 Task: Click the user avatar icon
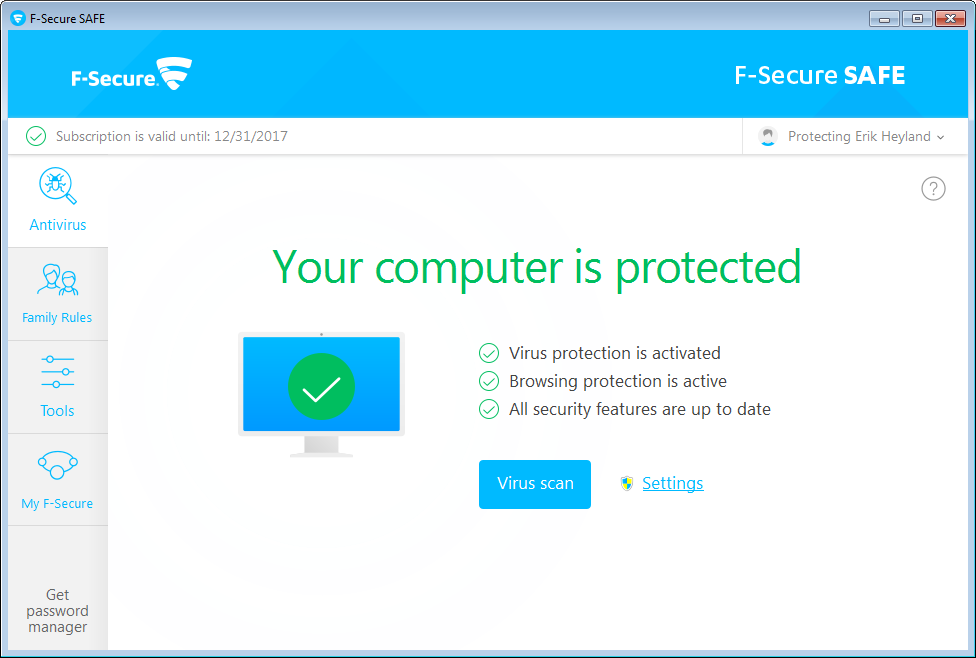[x=768, y=137]
